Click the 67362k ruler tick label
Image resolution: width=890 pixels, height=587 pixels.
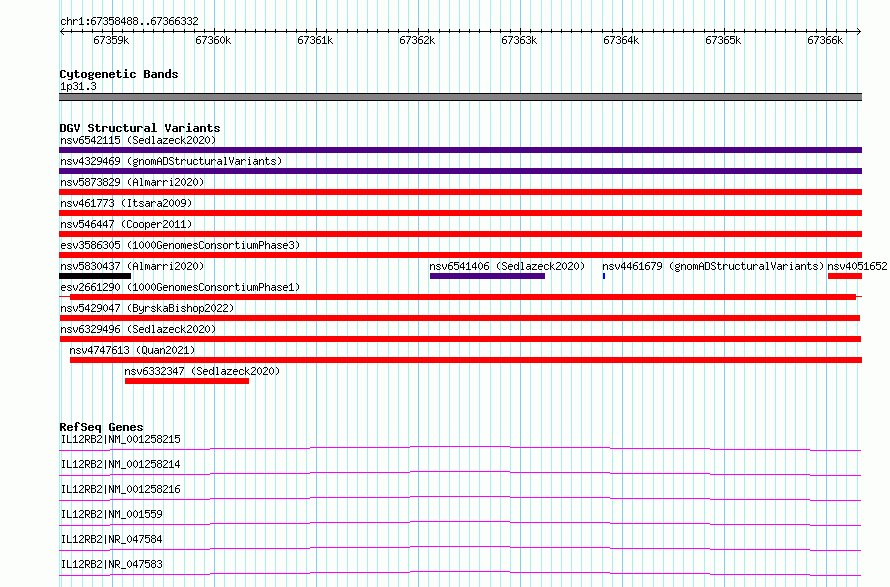point(417,40)
